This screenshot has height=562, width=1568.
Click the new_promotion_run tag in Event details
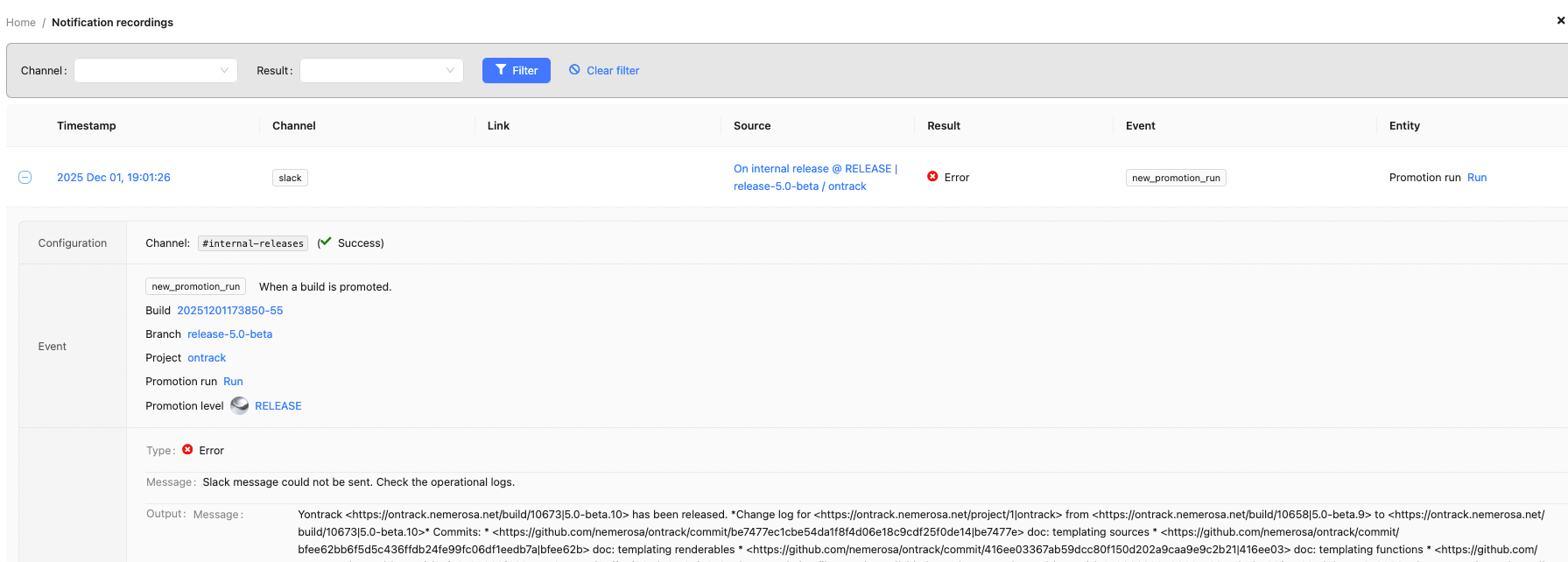(x=195, y=286)
